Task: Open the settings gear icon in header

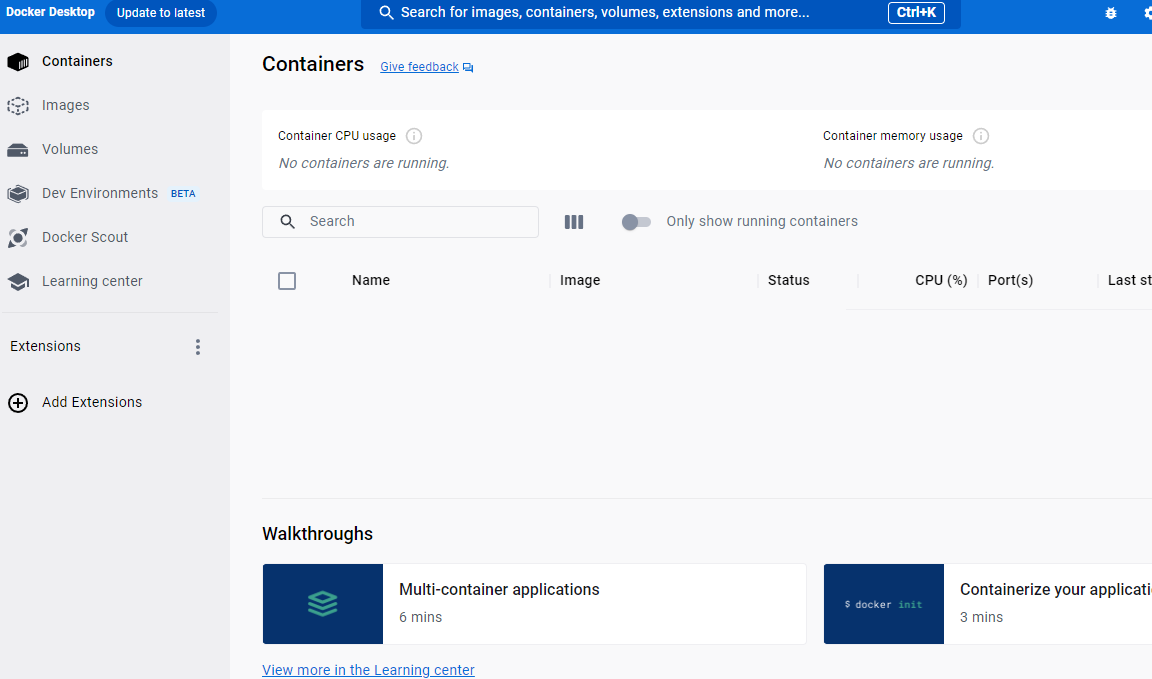Action: tap(1148, 13)
